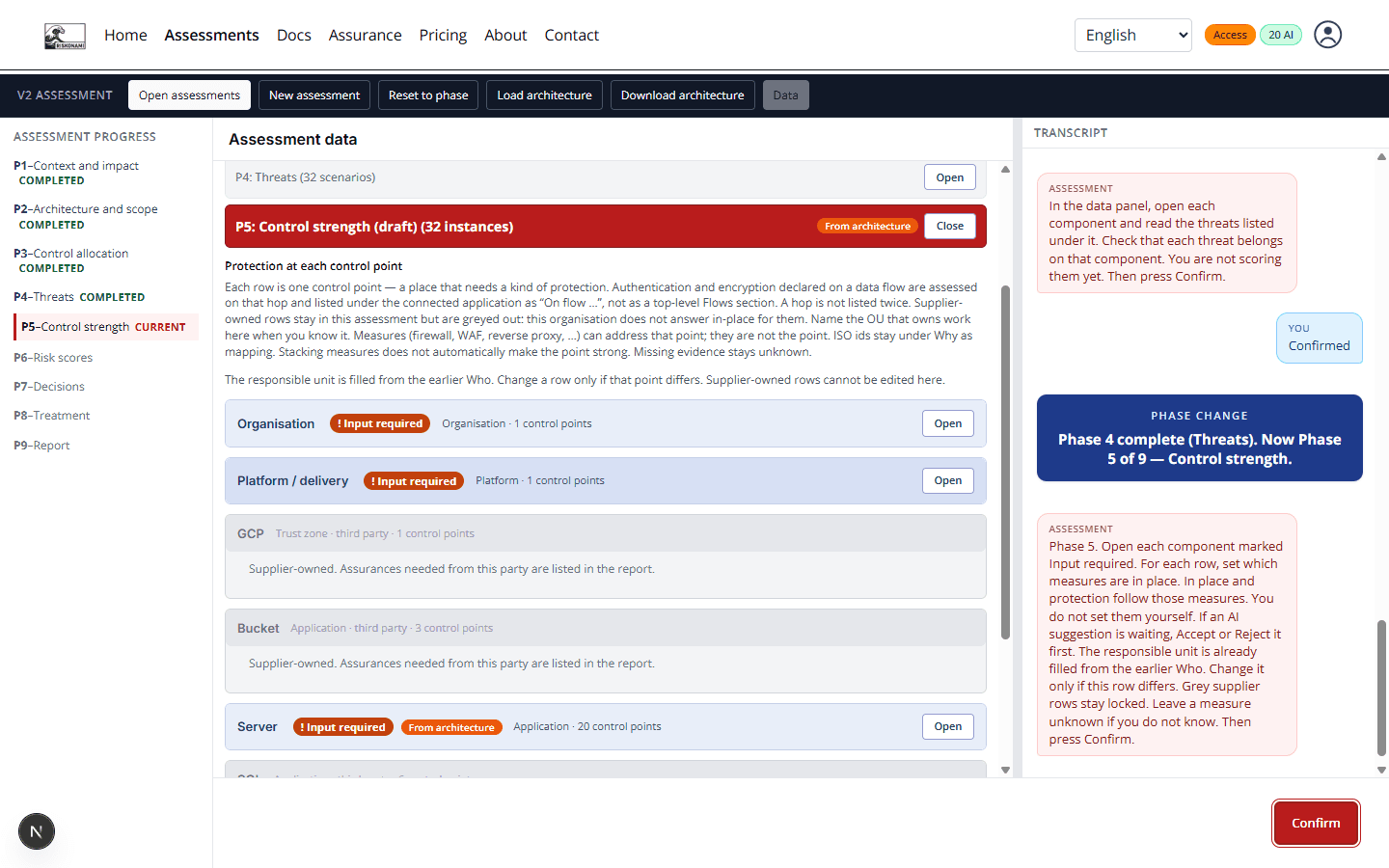Viewport: 1389px width, 868px height.
Task: Open the Pricing page
Action: (443, 35)
